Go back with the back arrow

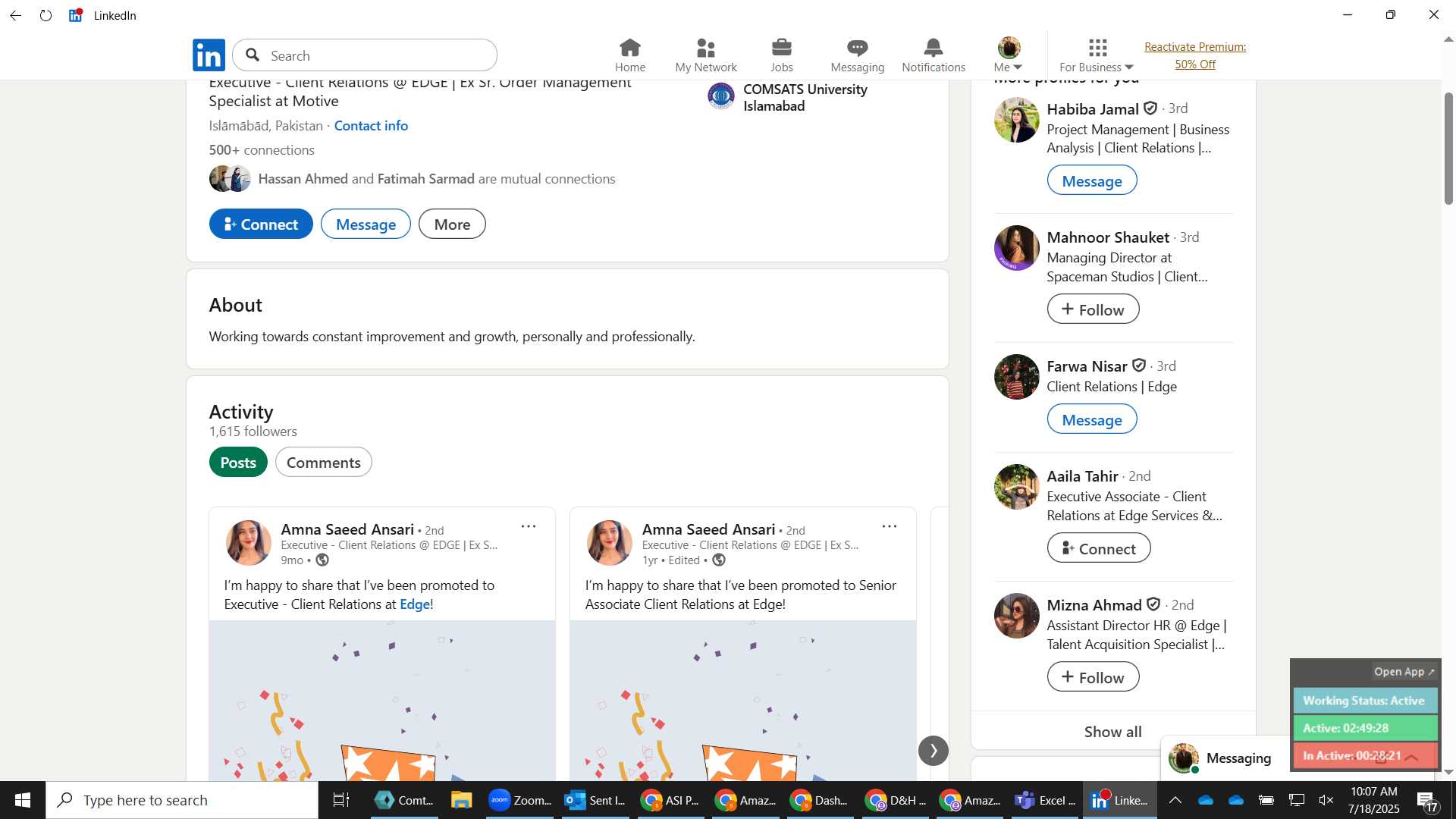pos(15,15)
